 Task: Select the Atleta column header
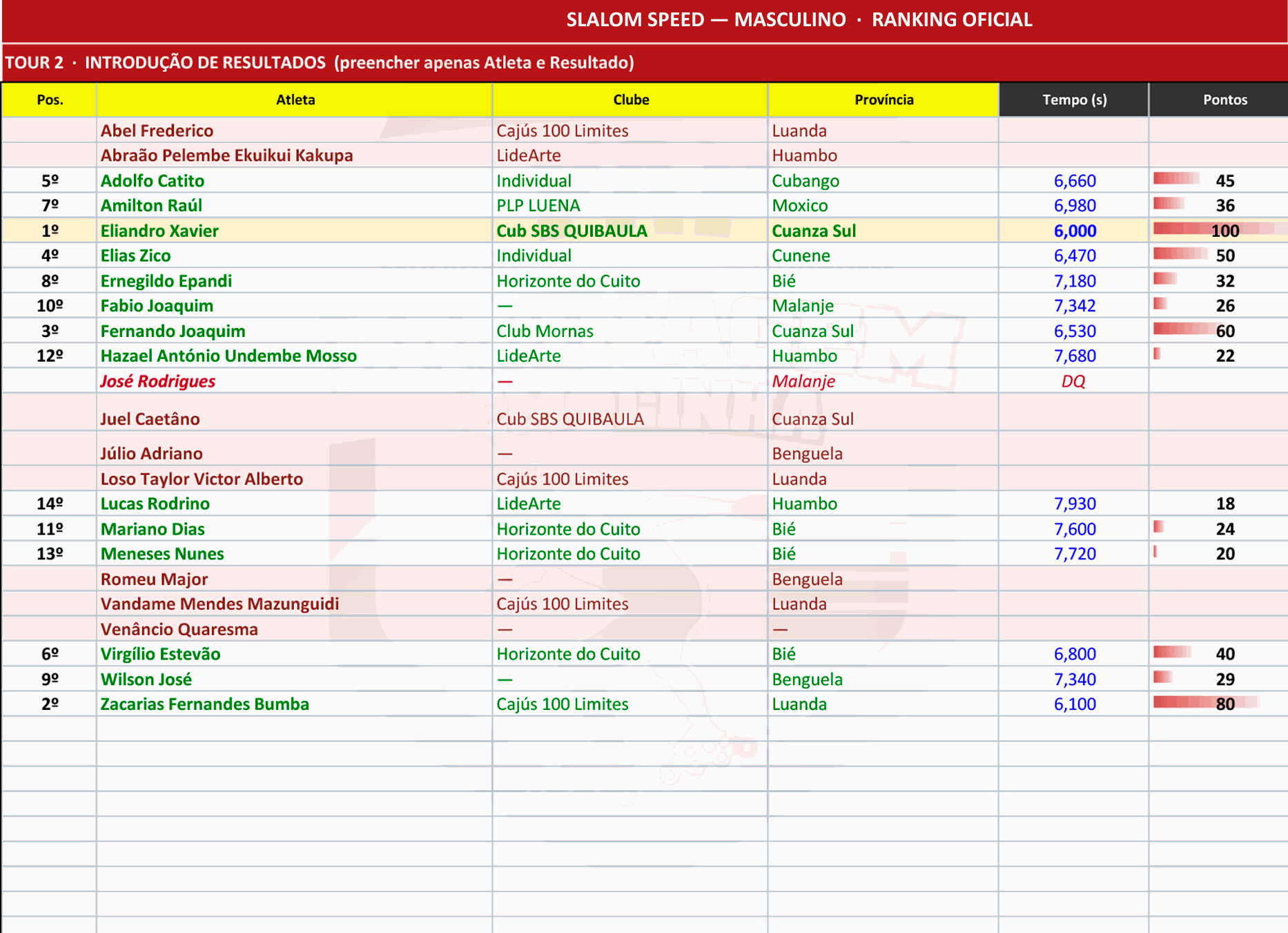point(295,99)
